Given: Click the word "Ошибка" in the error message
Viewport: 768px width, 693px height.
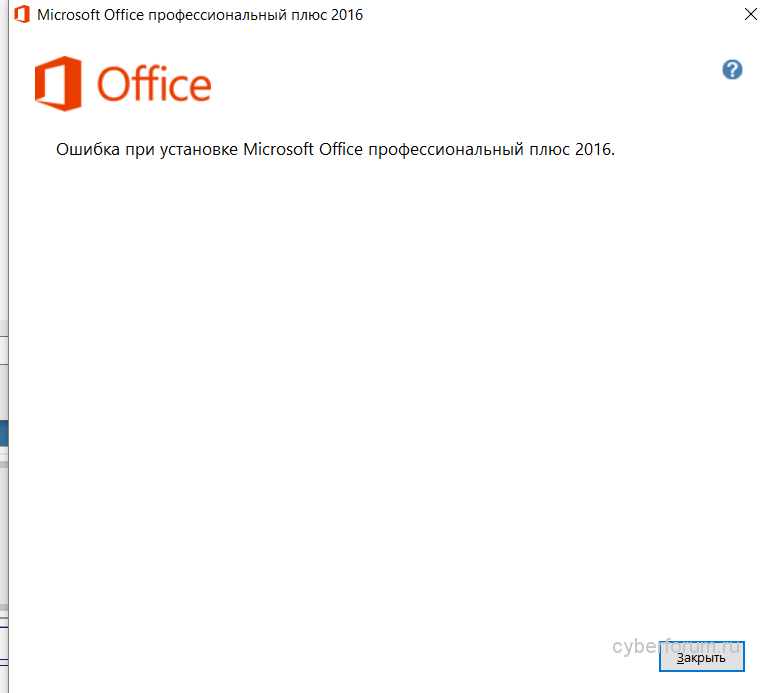Looking at the screenshot, I should coord(88,150).
